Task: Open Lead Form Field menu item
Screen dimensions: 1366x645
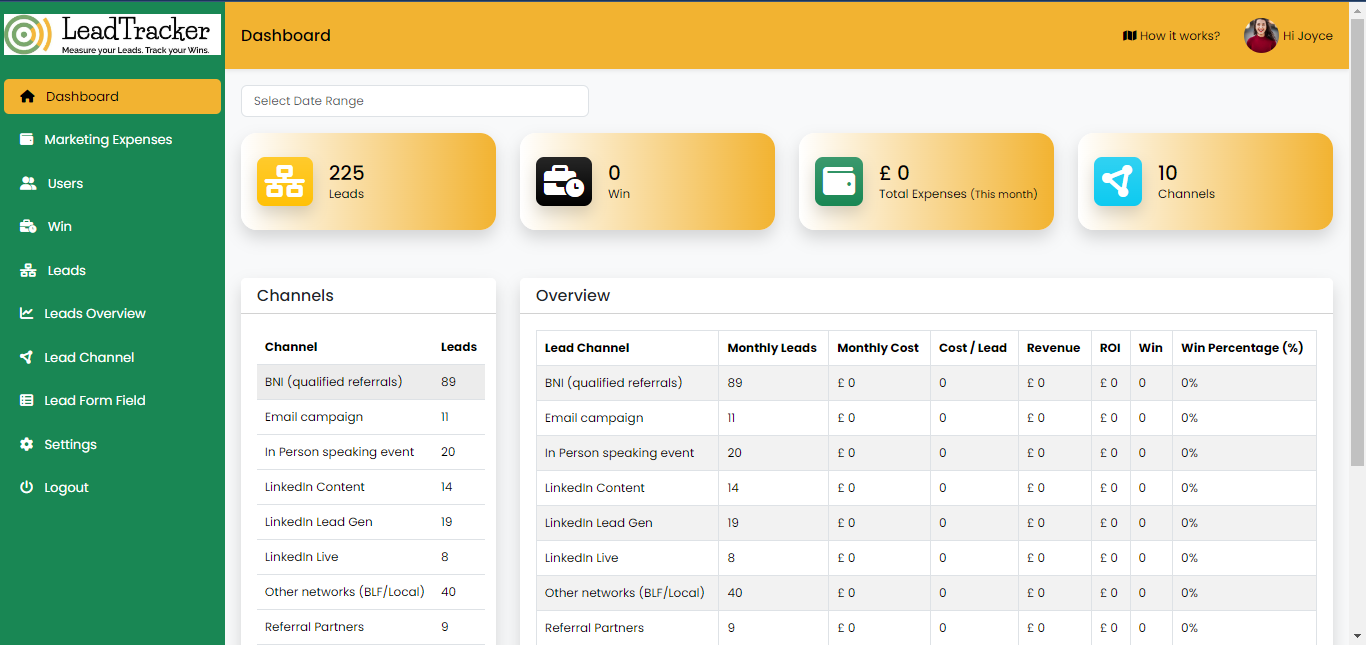Action: click(x=112, y=400)
